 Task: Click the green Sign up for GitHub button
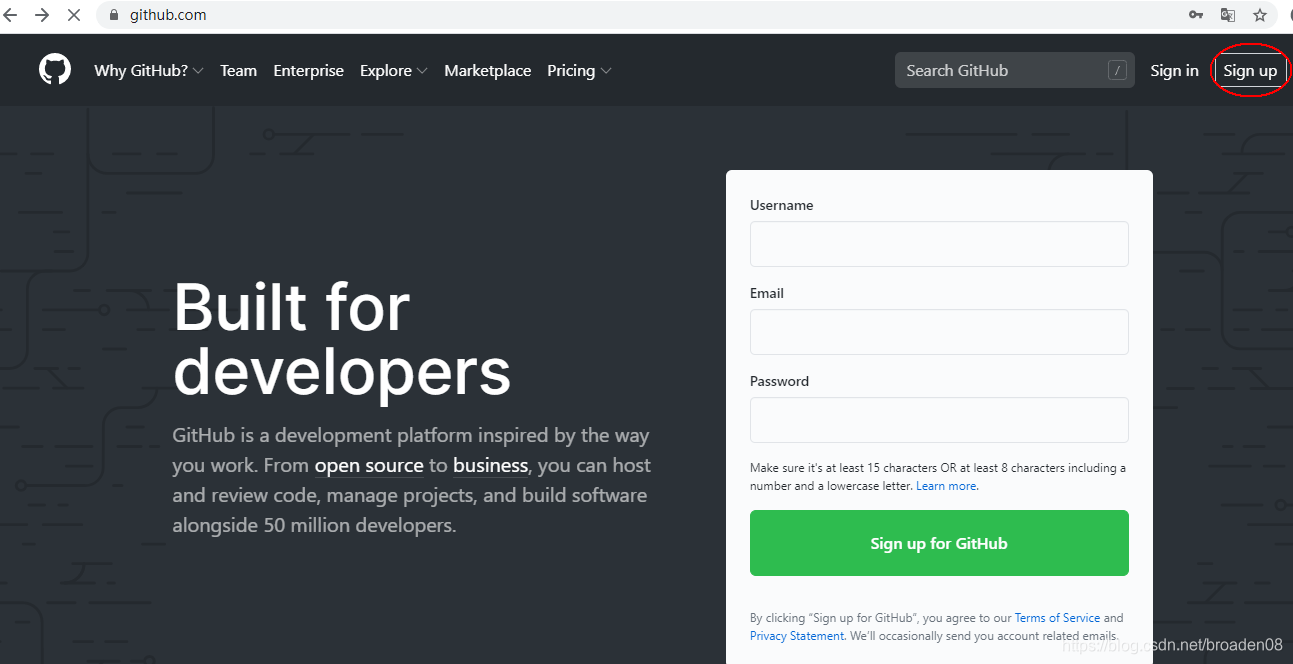point(939,543)
